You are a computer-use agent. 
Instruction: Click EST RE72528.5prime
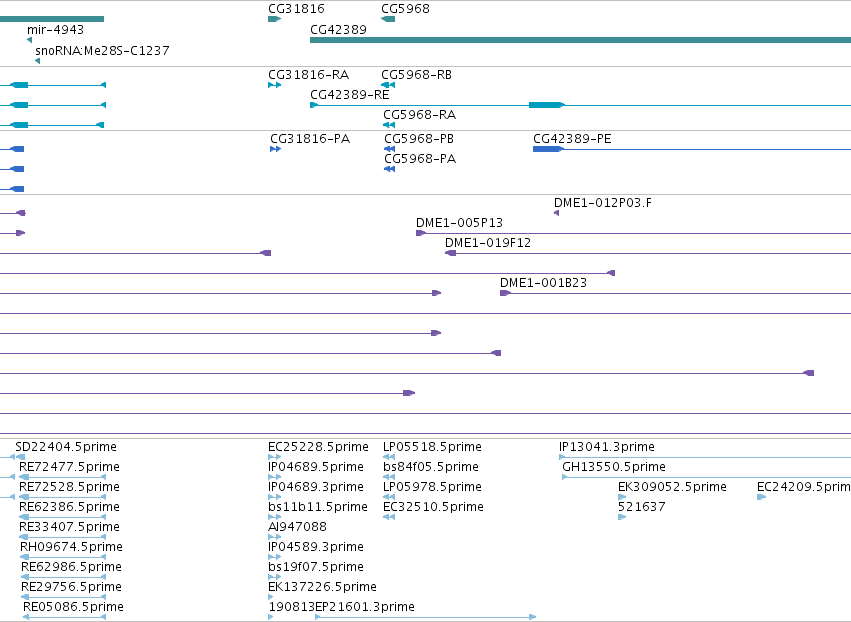click(69, 487)
